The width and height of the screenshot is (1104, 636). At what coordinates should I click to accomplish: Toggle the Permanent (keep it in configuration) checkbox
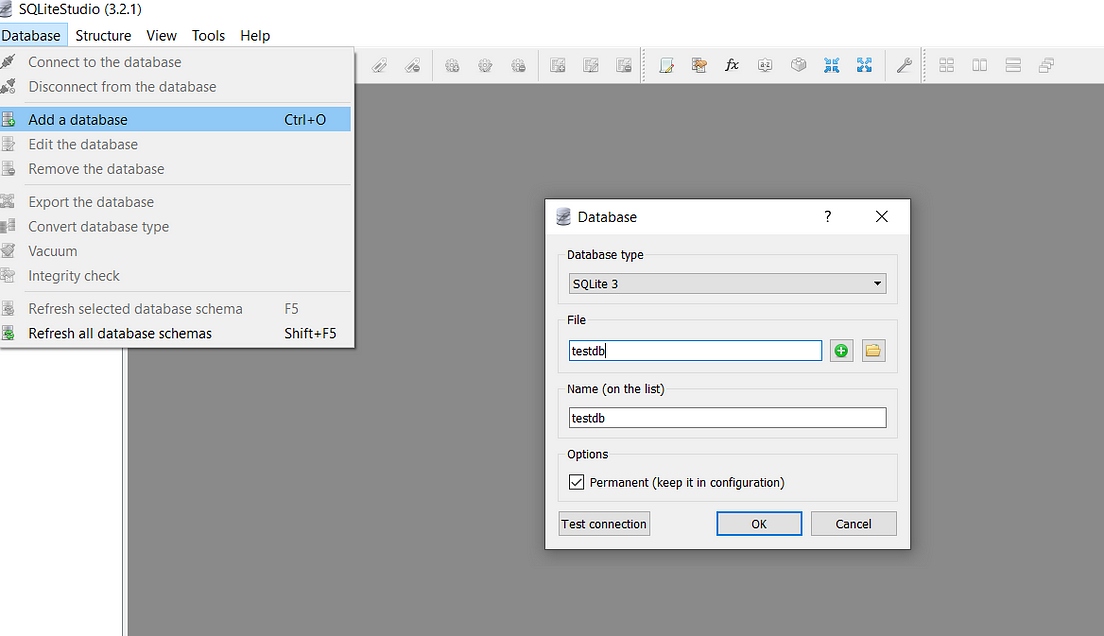(576, 482)
